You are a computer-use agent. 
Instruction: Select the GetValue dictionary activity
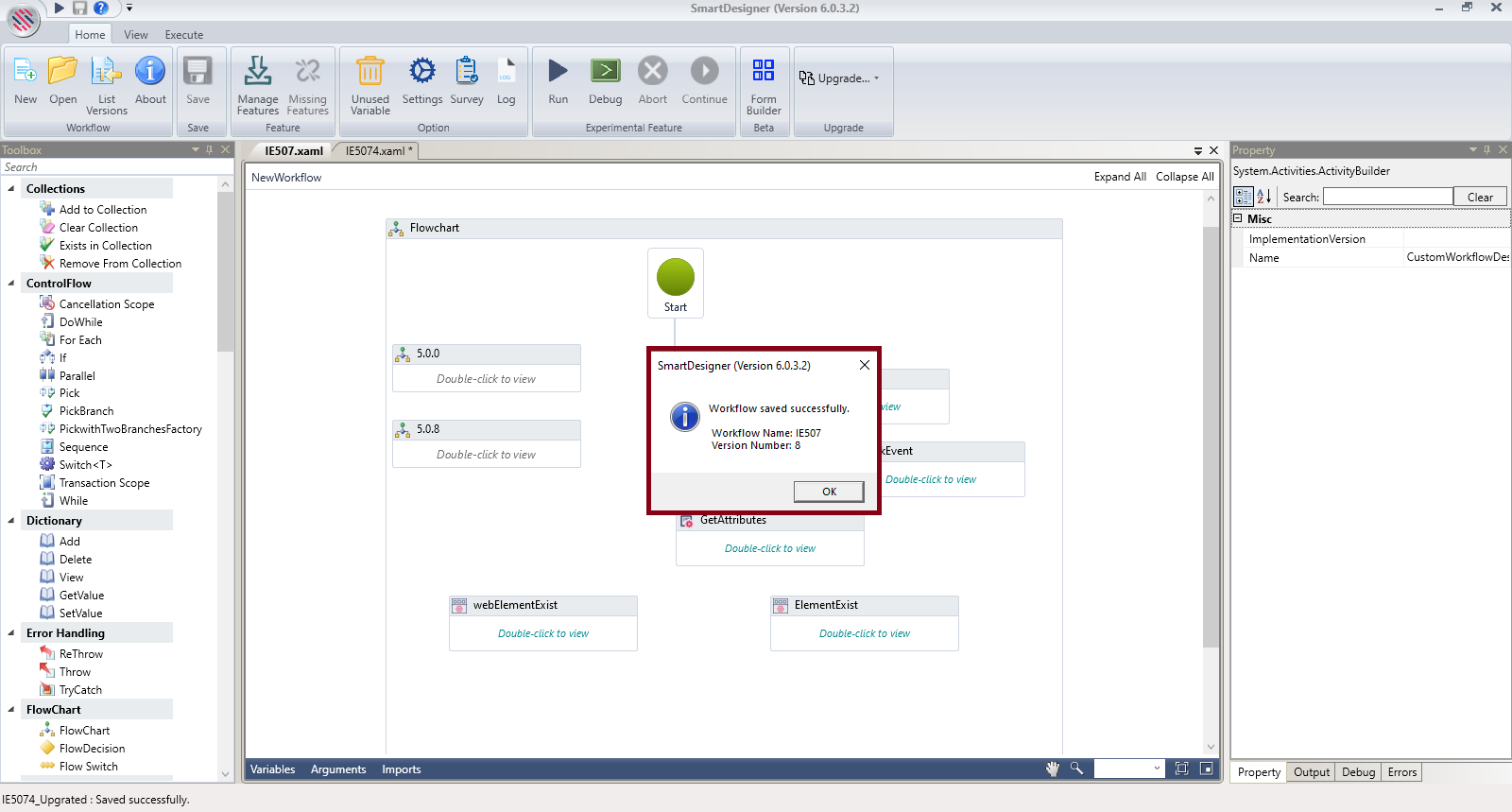pyautogui.click(x=81, y=596)
